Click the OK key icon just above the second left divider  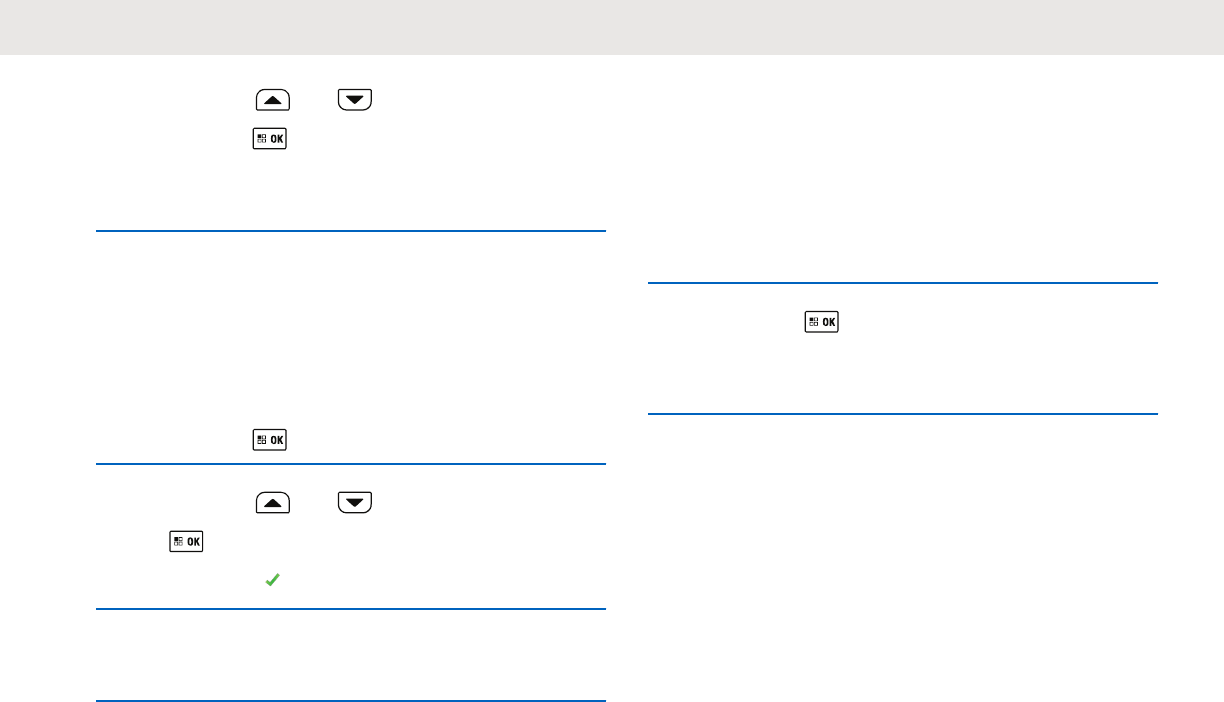(x=270, y=439)
